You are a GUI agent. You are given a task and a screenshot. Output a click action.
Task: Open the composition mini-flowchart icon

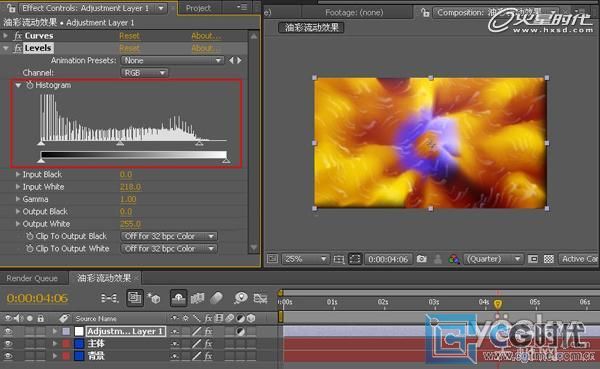point(109,298)
